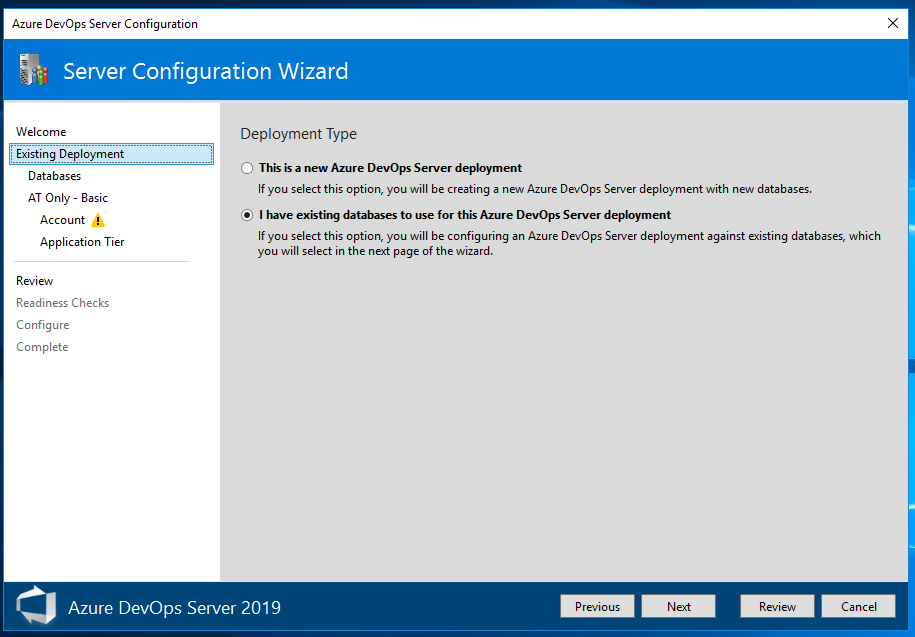Screen dimensions: 915x637
Task: Click the existing databases description text
Action: [x=570, y=244]
